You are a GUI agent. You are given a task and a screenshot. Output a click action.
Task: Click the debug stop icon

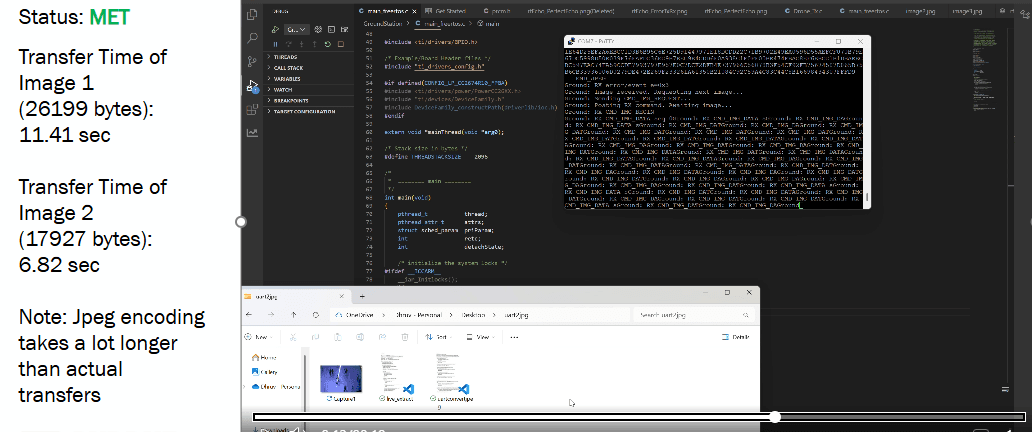click(341, 44)
